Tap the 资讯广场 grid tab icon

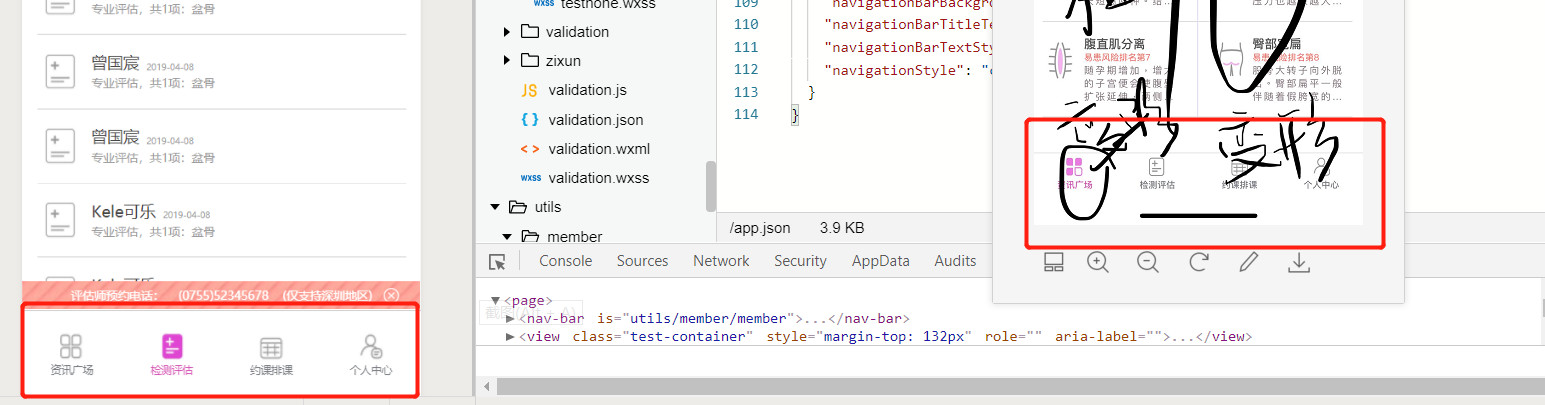coord(71,347)
